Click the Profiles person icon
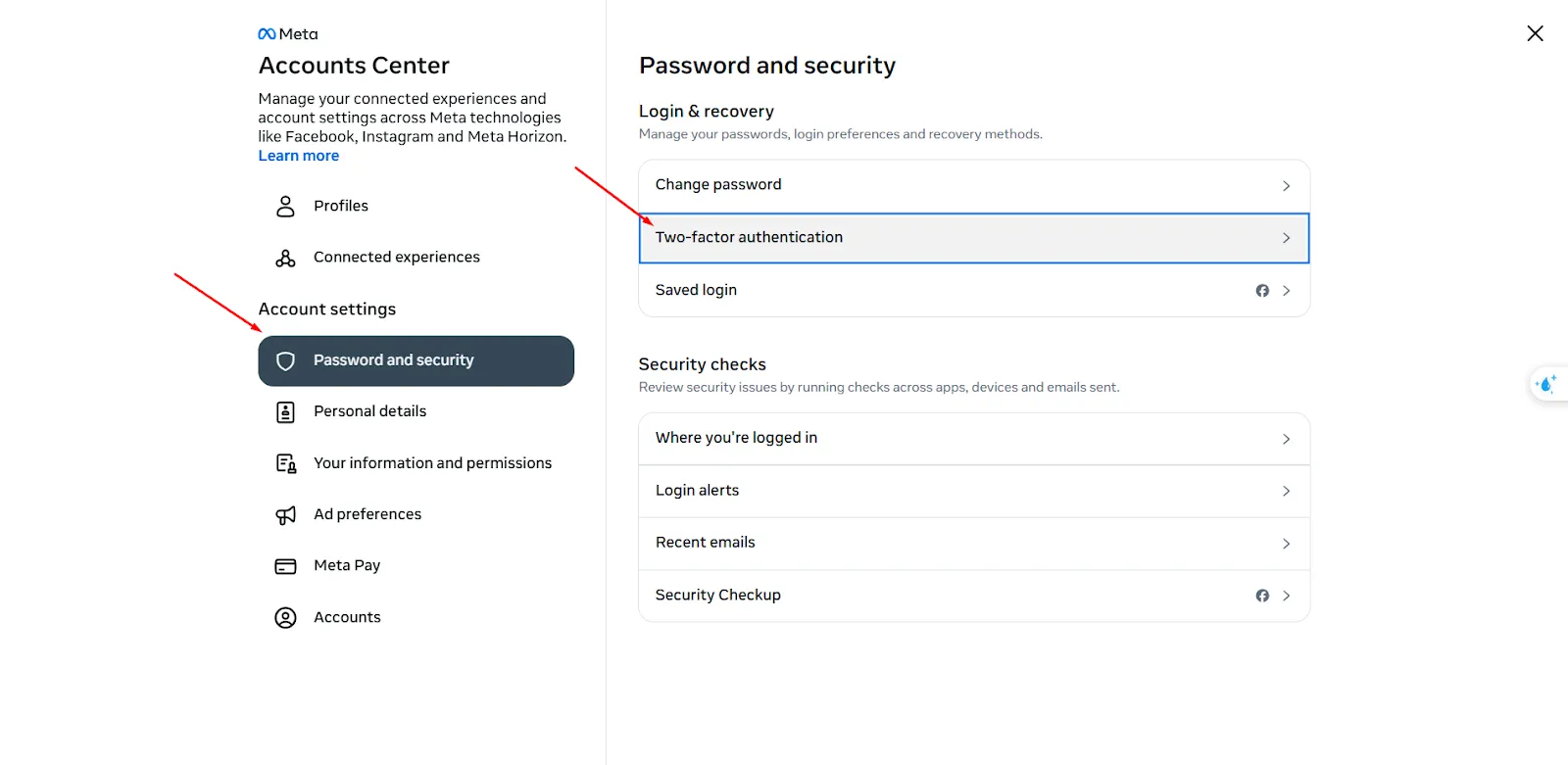Image resolution: width=1568 pixels, height=765 pixels. 285,206
